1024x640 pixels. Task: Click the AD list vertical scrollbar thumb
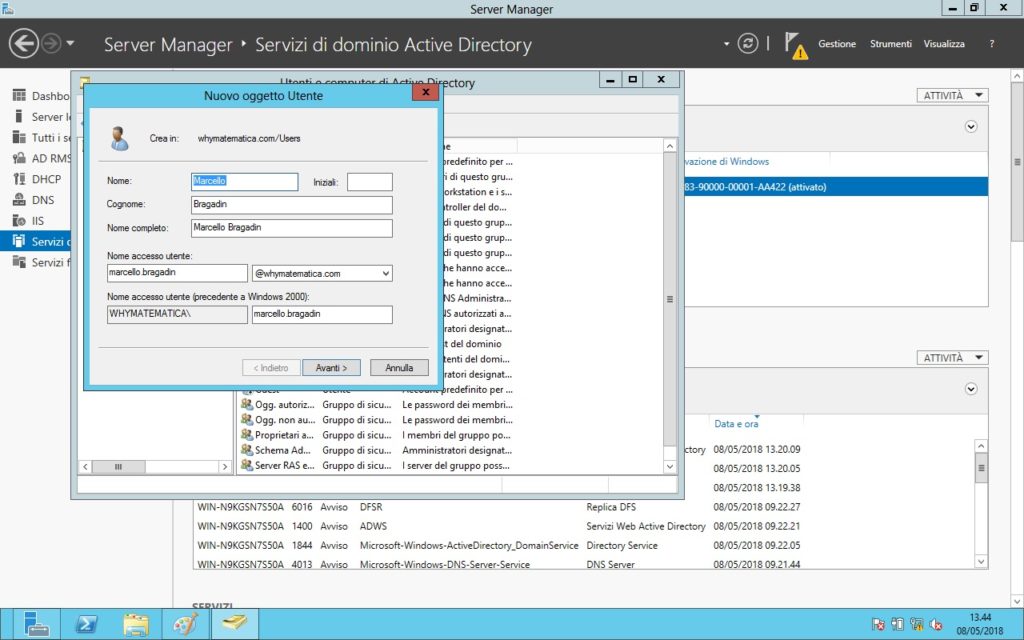[669, 299]
